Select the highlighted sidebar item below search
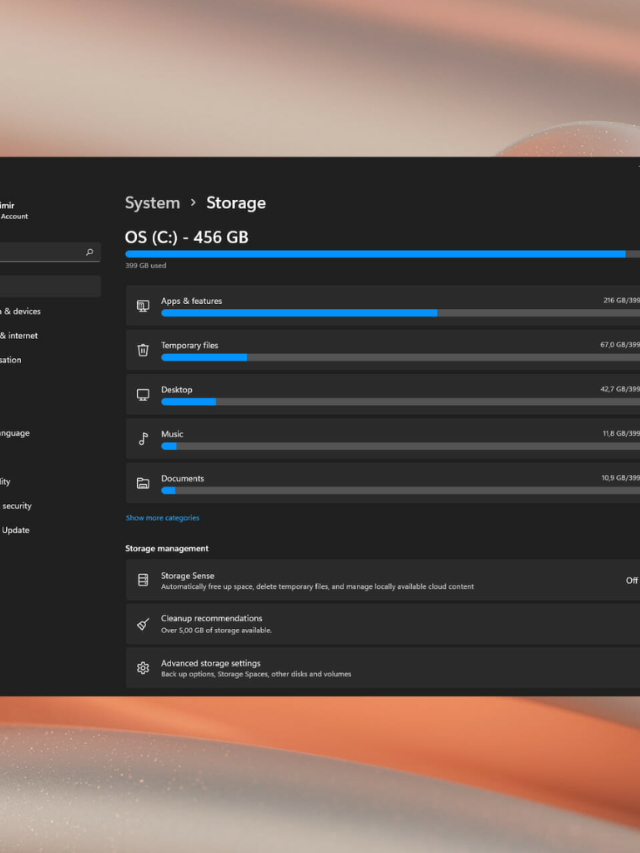This screenshot has width=640, height=853. tap(50, 286)
